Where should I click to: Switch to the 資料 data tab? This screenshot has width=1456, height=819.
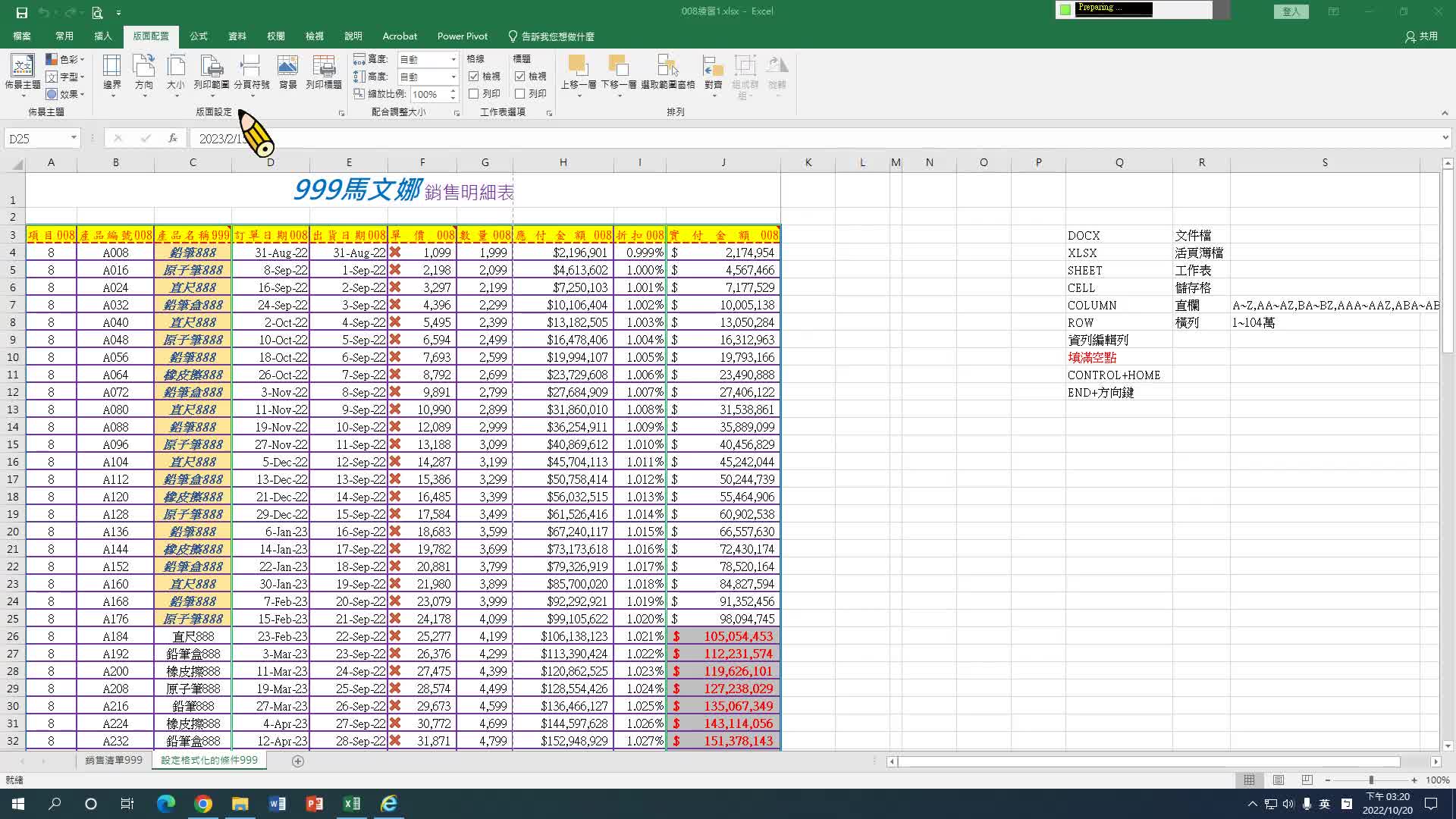click(x=237, y=36)
